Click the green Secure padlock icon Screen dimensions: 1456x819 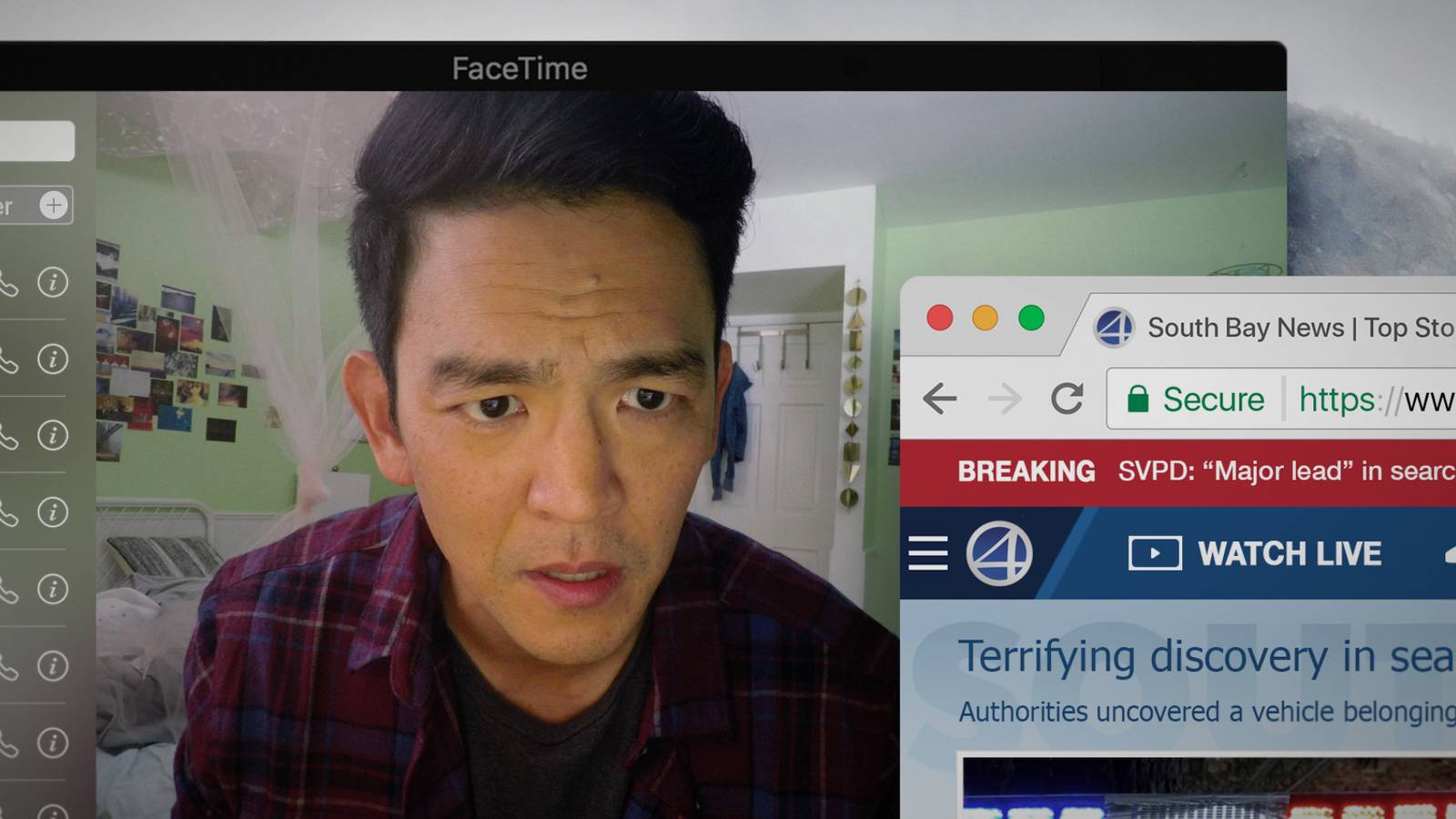[x=1138, y=399]
